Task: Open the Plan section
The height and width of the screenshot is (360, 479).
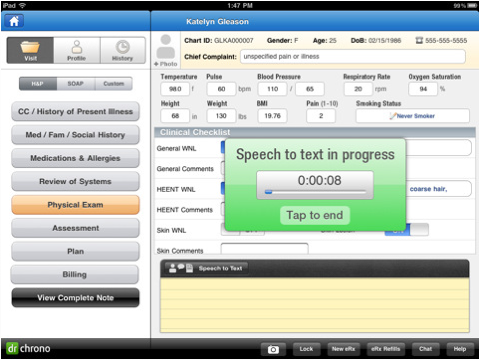Action: pos(75,251)
